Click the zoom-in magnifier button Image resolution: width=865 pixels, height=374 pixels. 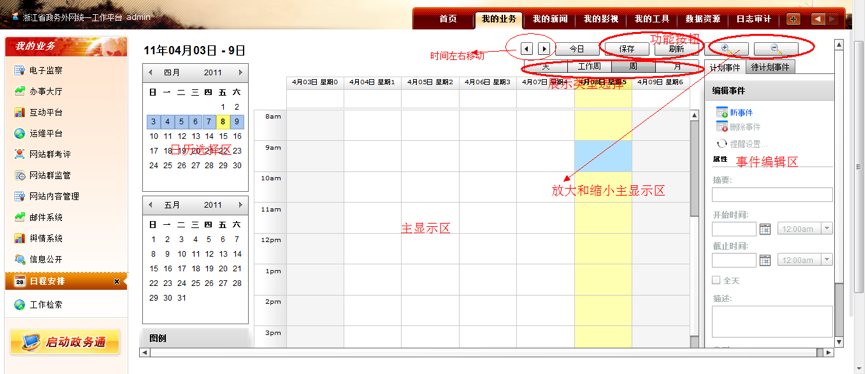pos(729,49)
